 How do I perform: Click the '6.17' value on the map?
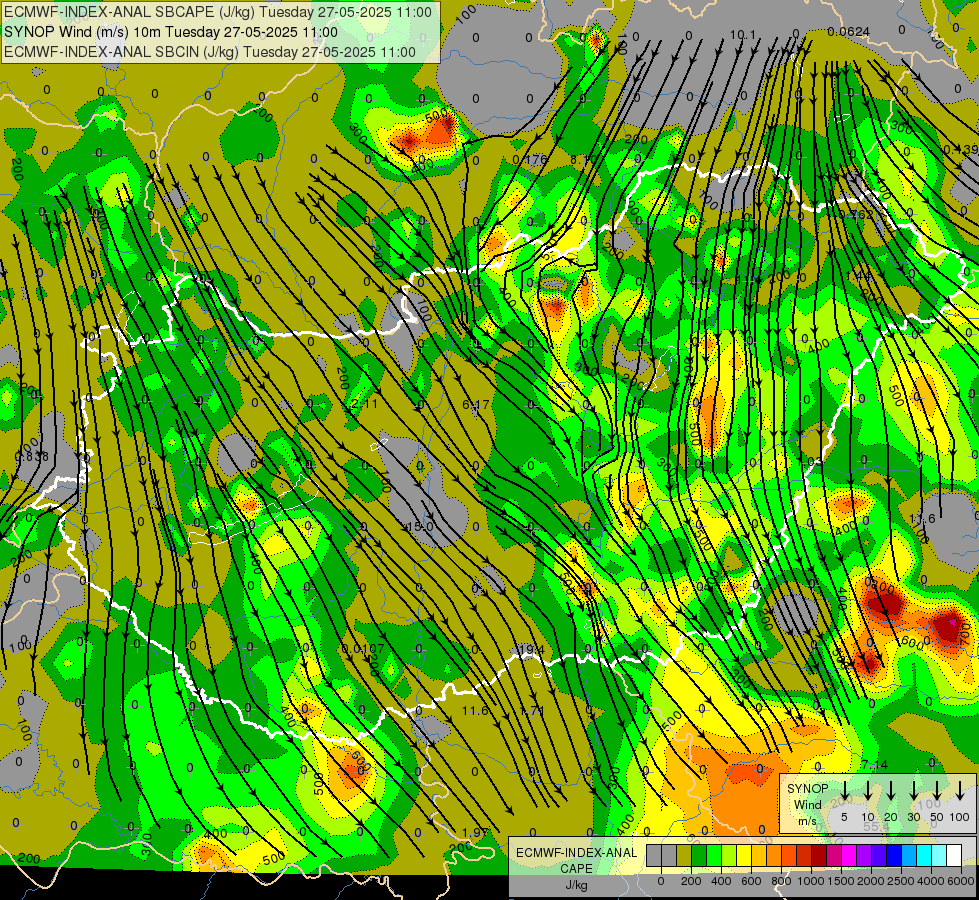476,405
